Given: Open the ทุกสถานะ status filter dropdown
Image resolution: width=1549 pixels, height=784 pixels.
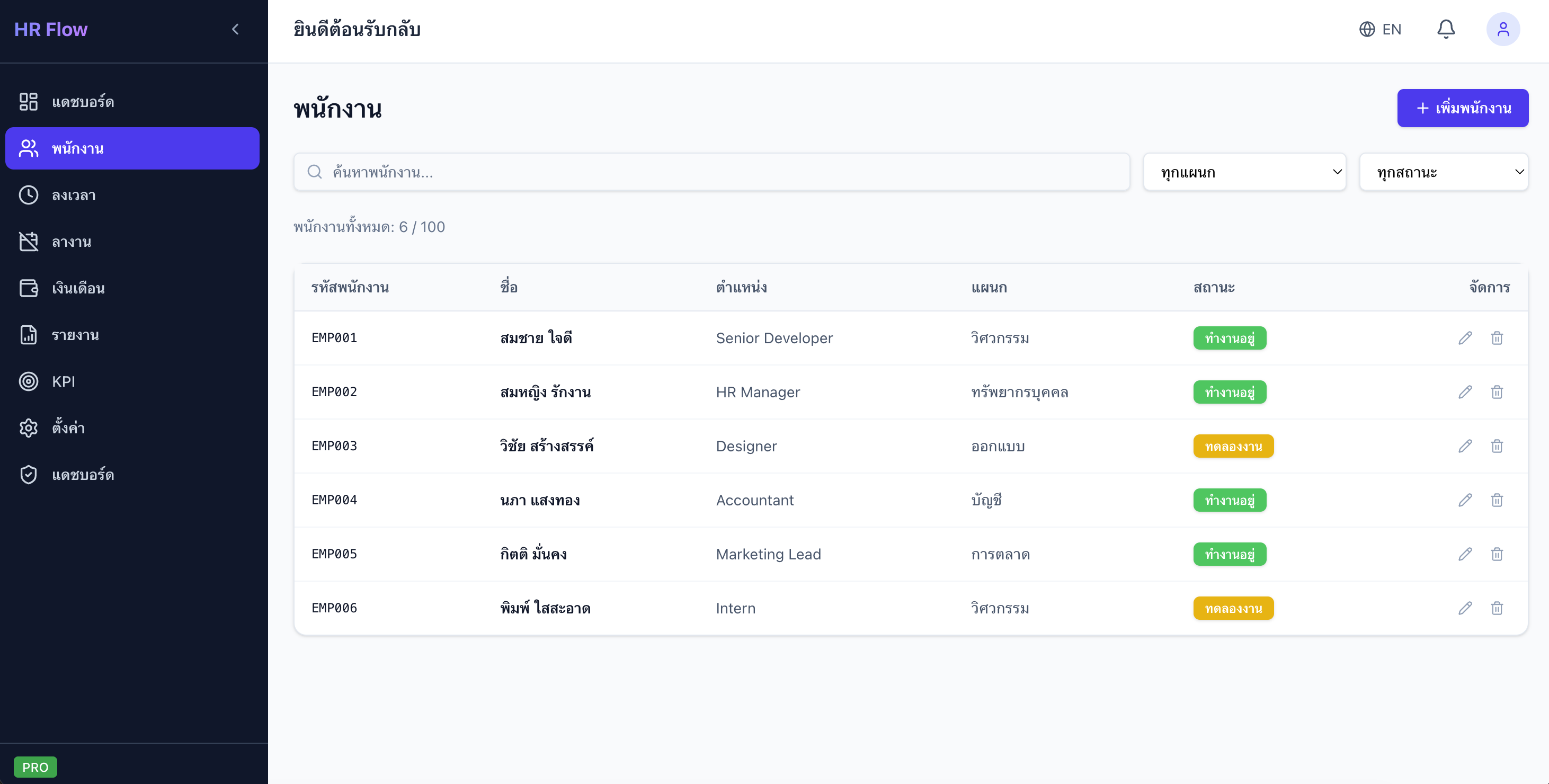Looking at the screenshot, I should (1443, 172).
